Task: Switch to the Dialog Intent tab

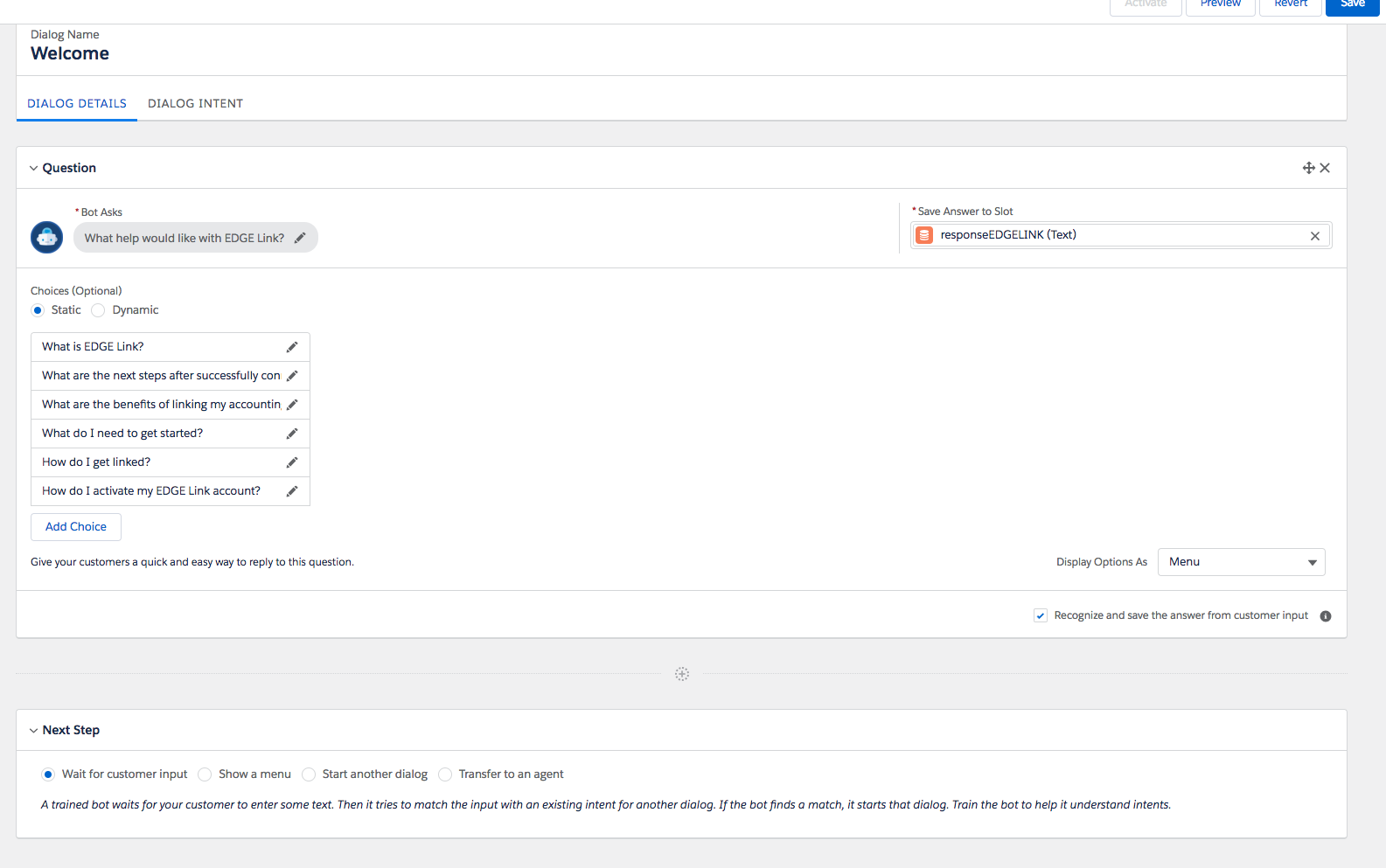Action: tap(195, 103)
